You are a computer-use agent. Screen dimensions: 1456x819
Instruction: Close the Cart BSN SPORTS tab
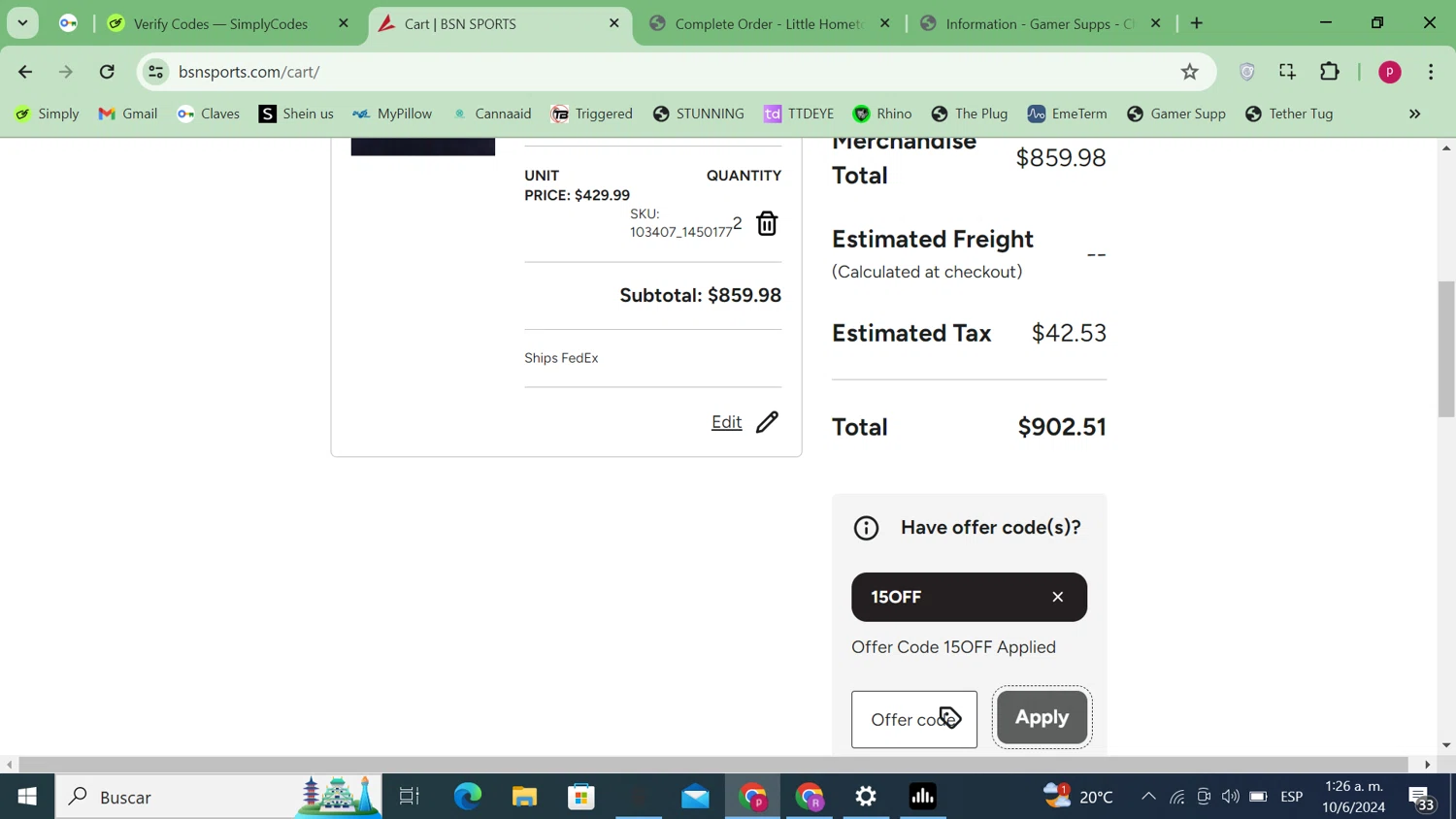tap(614, 23)
